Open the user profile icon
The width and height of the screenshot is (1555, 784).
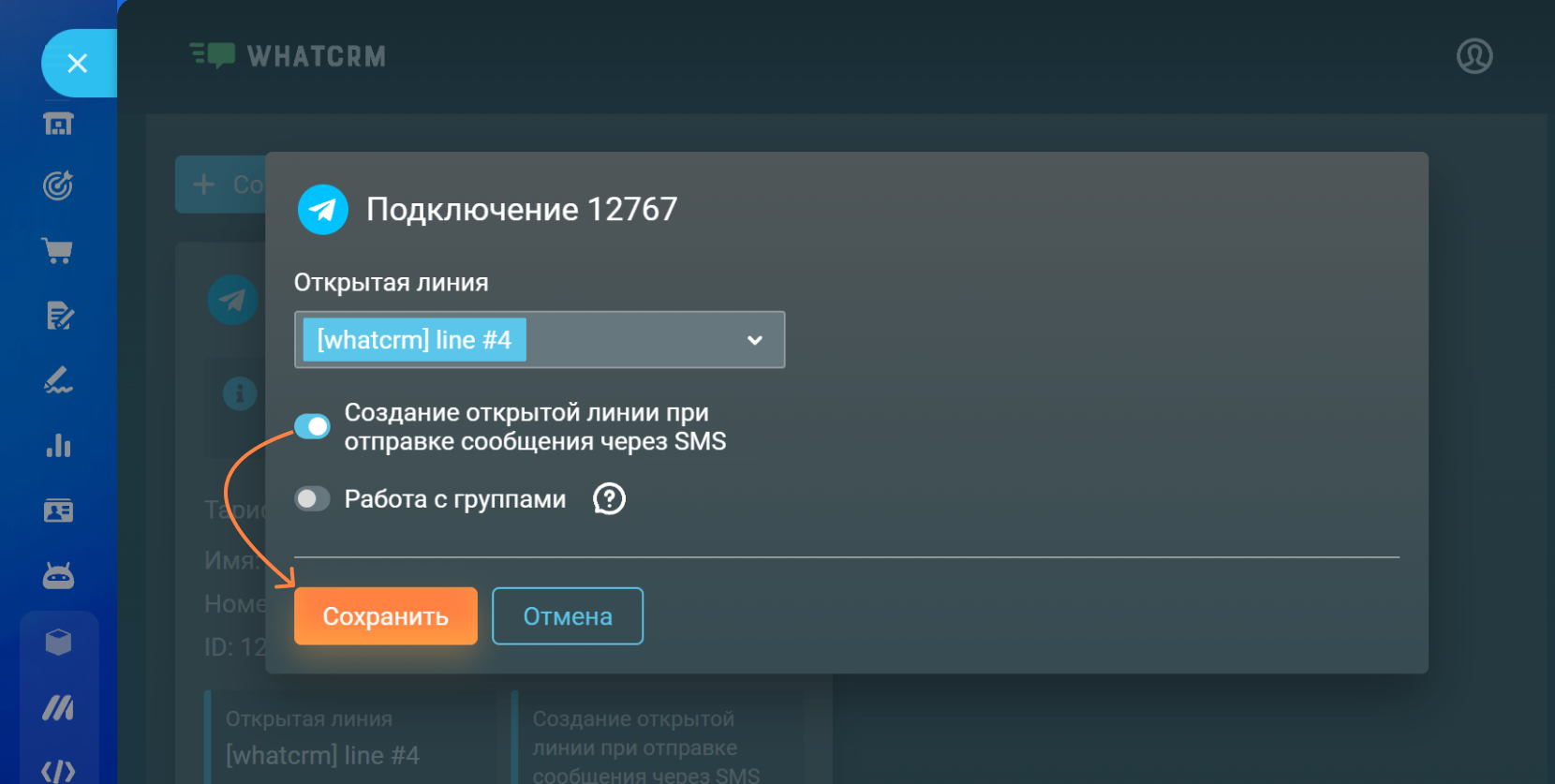[1474, 56]
